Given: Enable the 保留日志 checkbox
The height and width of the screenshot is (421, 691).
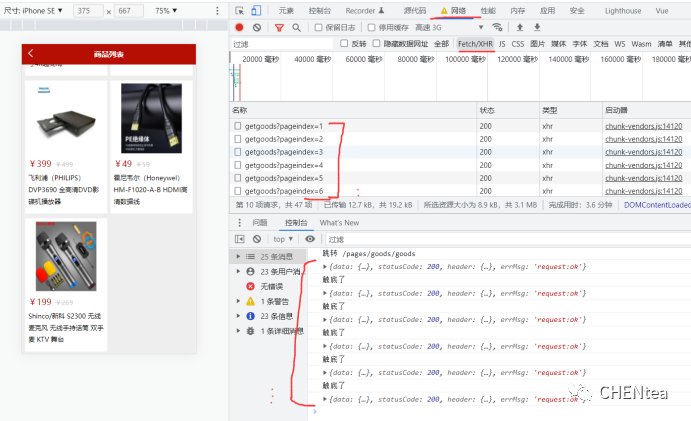Looking at the screenshot, I should [319, 28].
